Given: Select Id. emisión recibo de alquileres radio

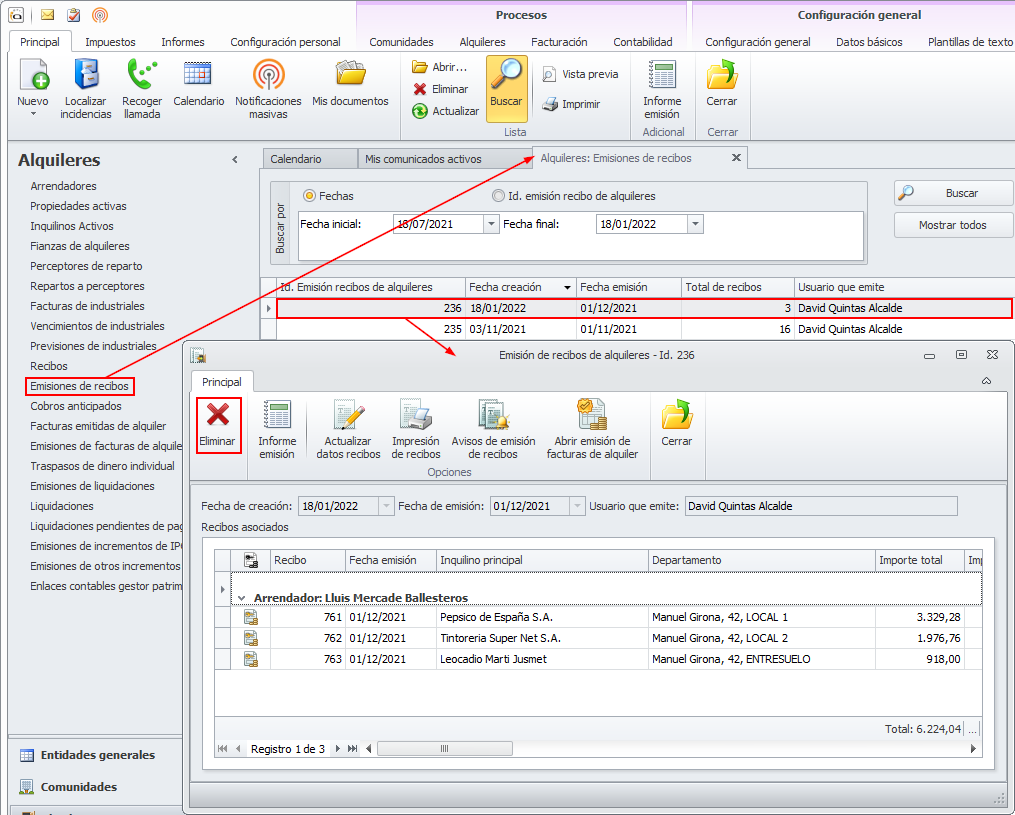Looking at the screenshot, I should [x=498, y=195].
